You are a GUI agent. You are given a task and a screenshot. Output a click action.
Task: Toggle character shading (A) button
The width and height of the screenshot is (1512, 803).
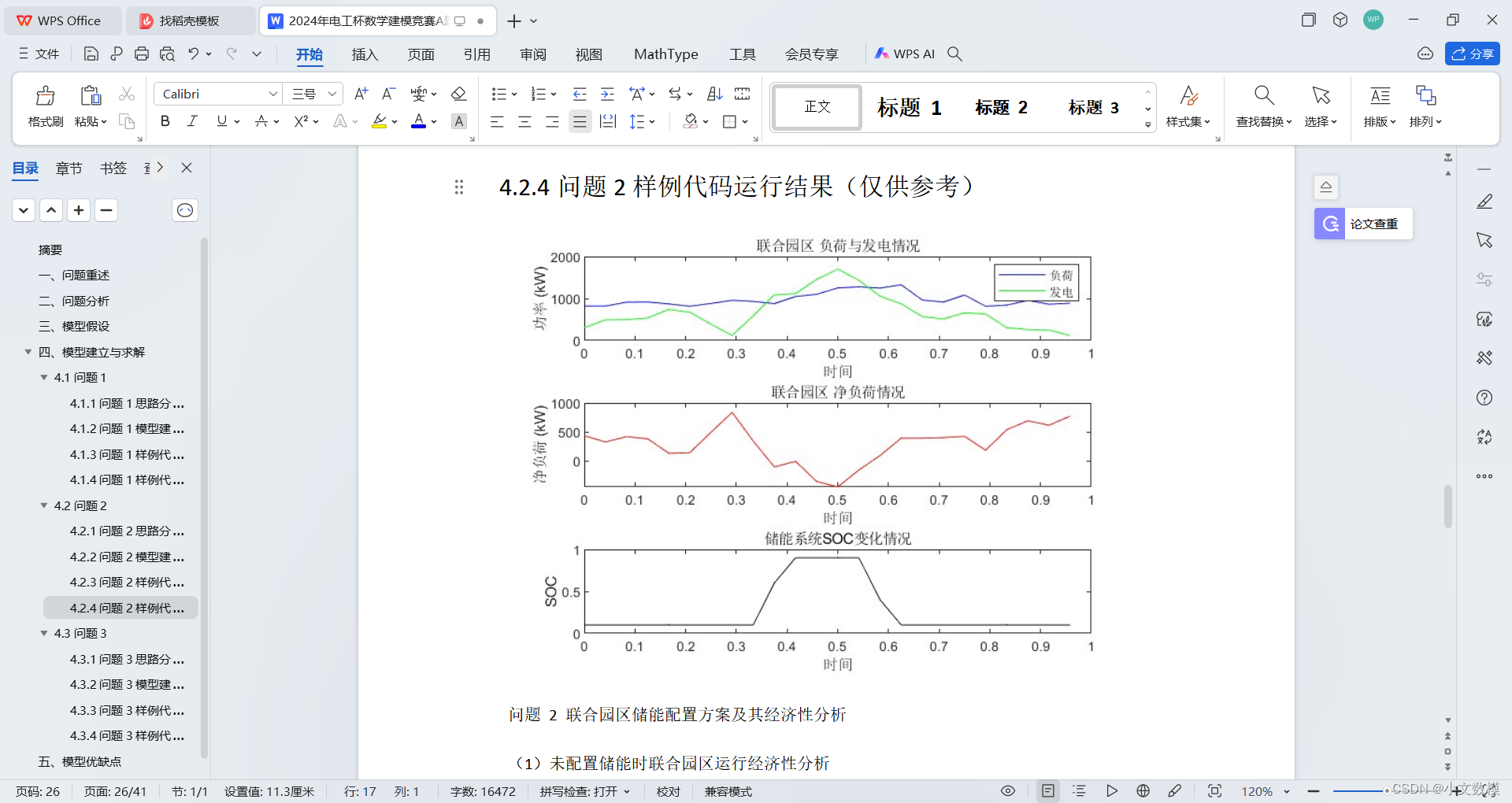(459, 121)
